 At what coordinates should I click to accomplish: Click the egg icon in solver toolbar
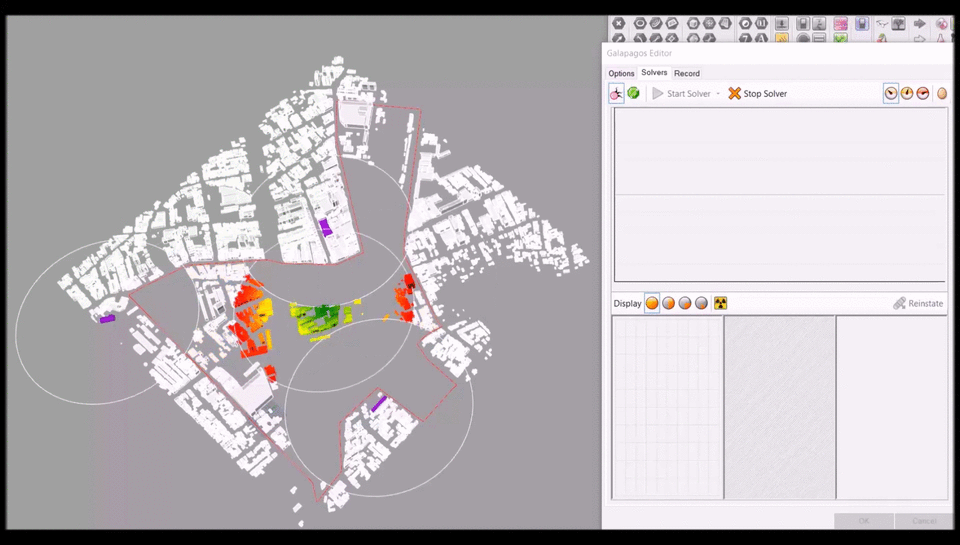(x=941, y=93)
